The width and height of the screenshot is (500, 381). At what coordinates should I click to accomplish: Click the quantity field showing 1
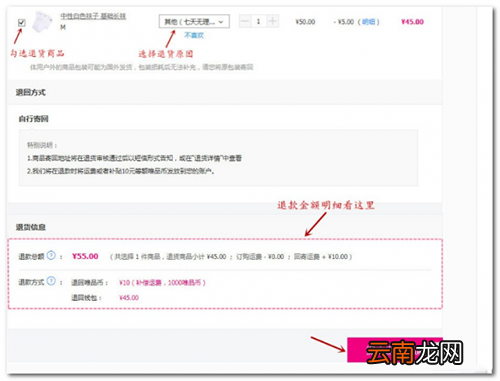(259, 22)
